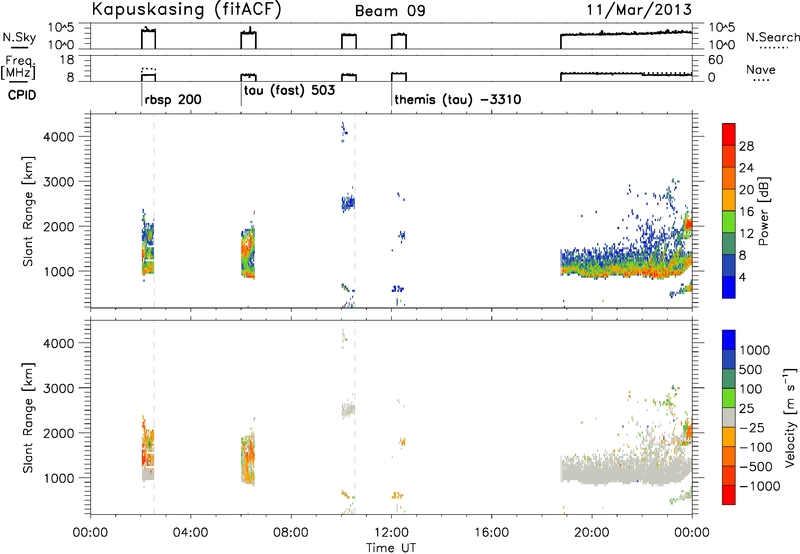Click the 'CPID' row label
Screen dimensions: 800x554
click(22, 95)
